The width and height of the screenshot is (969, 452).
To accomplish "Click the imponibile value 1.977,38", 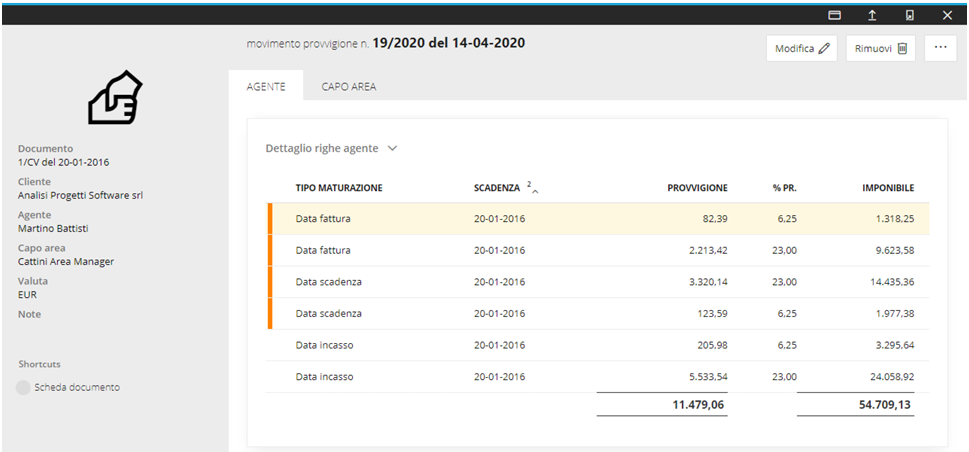I will coord(894,313).
